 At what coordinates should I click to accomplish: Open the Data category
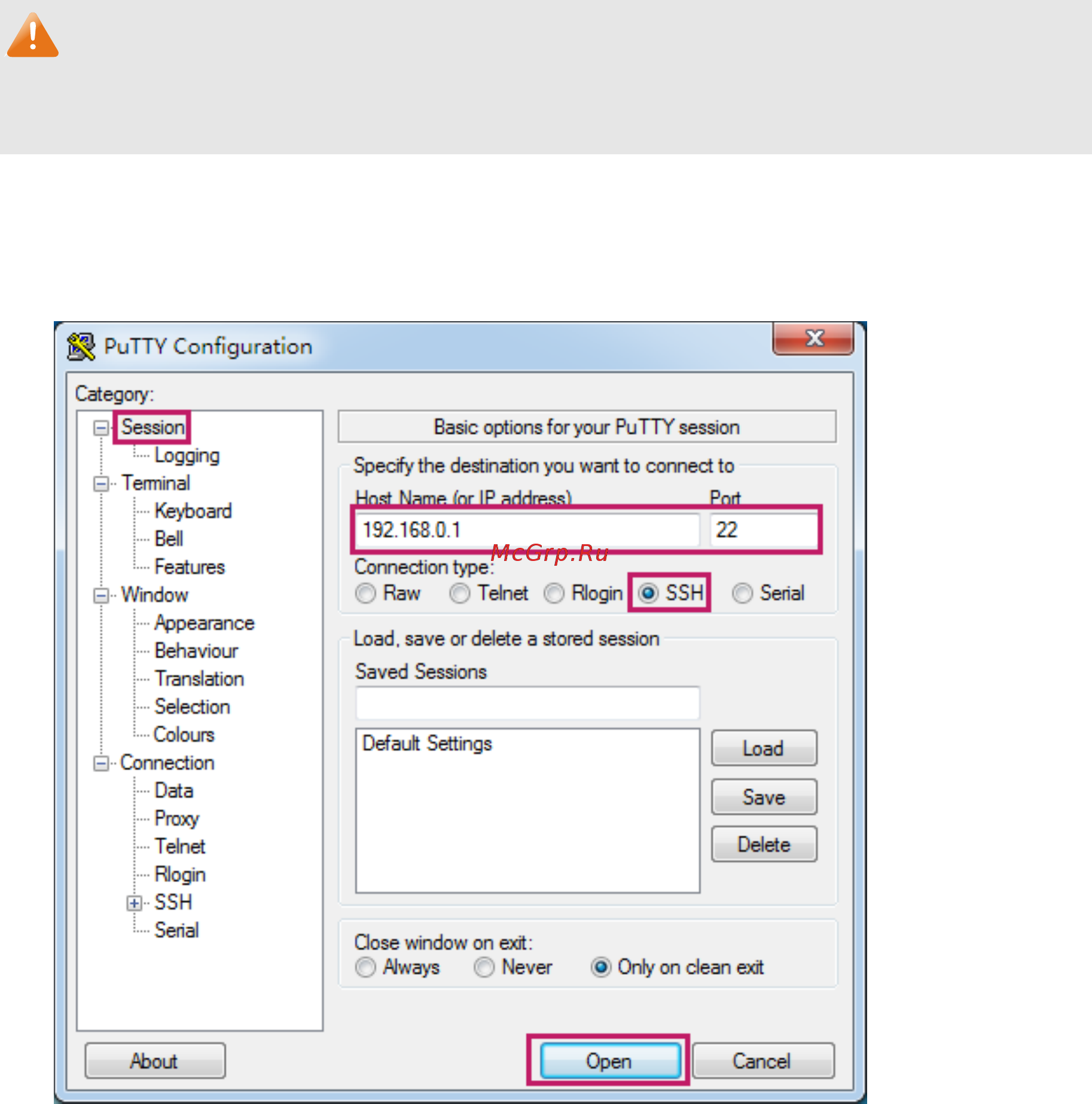coord(174,791)
